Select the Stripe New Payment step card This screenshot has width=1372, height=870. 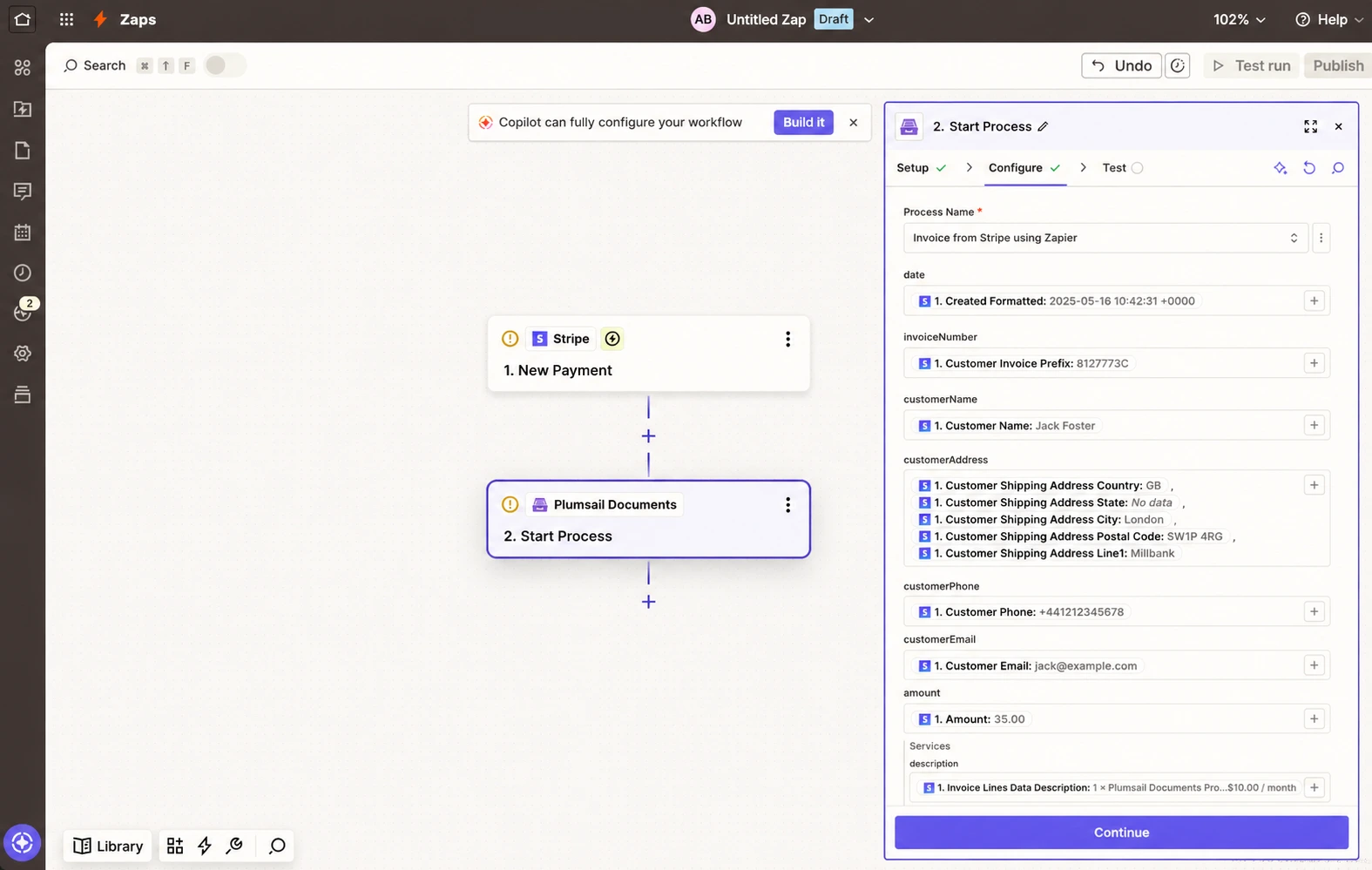pos(648,354)
